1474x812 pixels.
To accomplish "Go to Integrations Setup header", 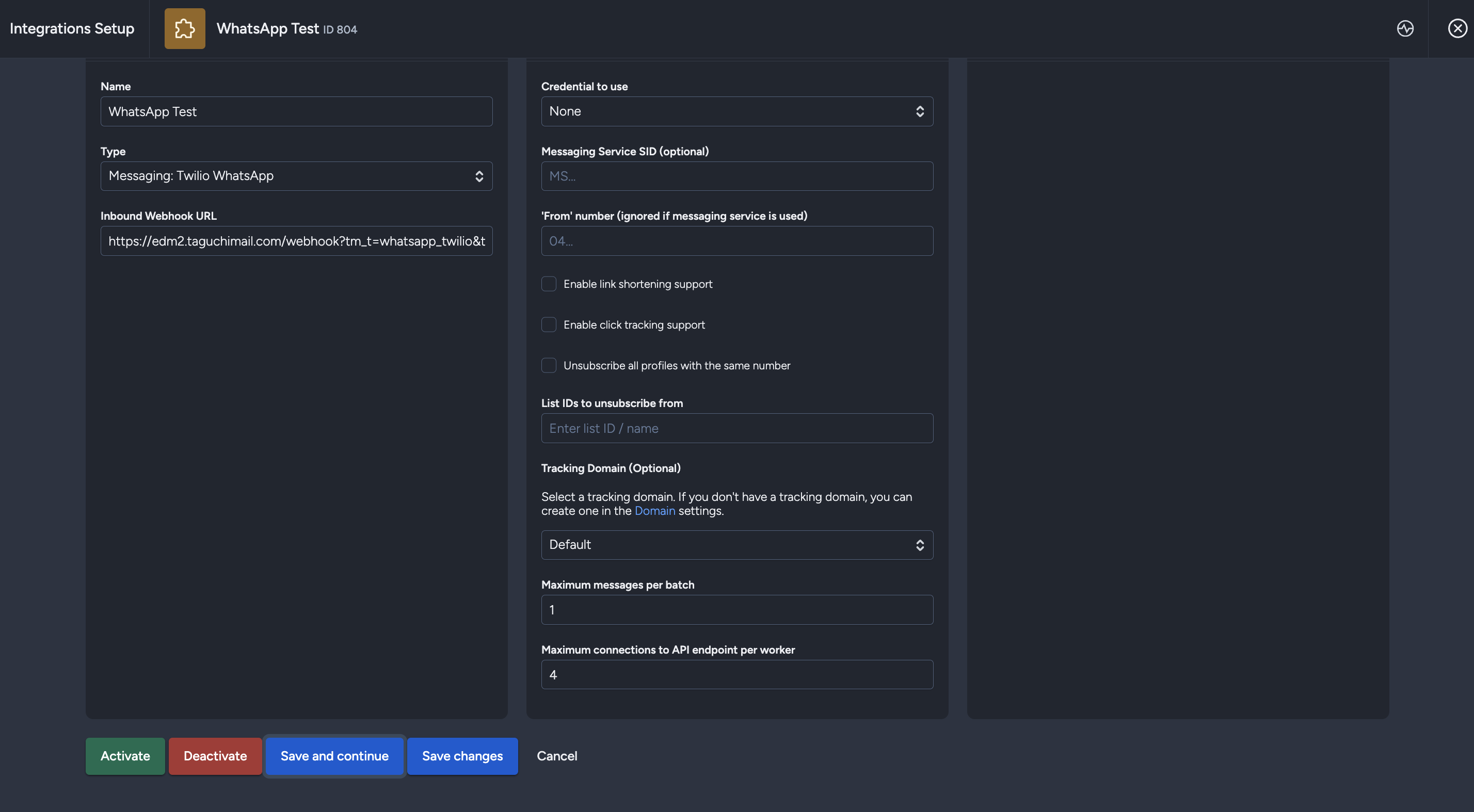I will (x=72, y=28).
